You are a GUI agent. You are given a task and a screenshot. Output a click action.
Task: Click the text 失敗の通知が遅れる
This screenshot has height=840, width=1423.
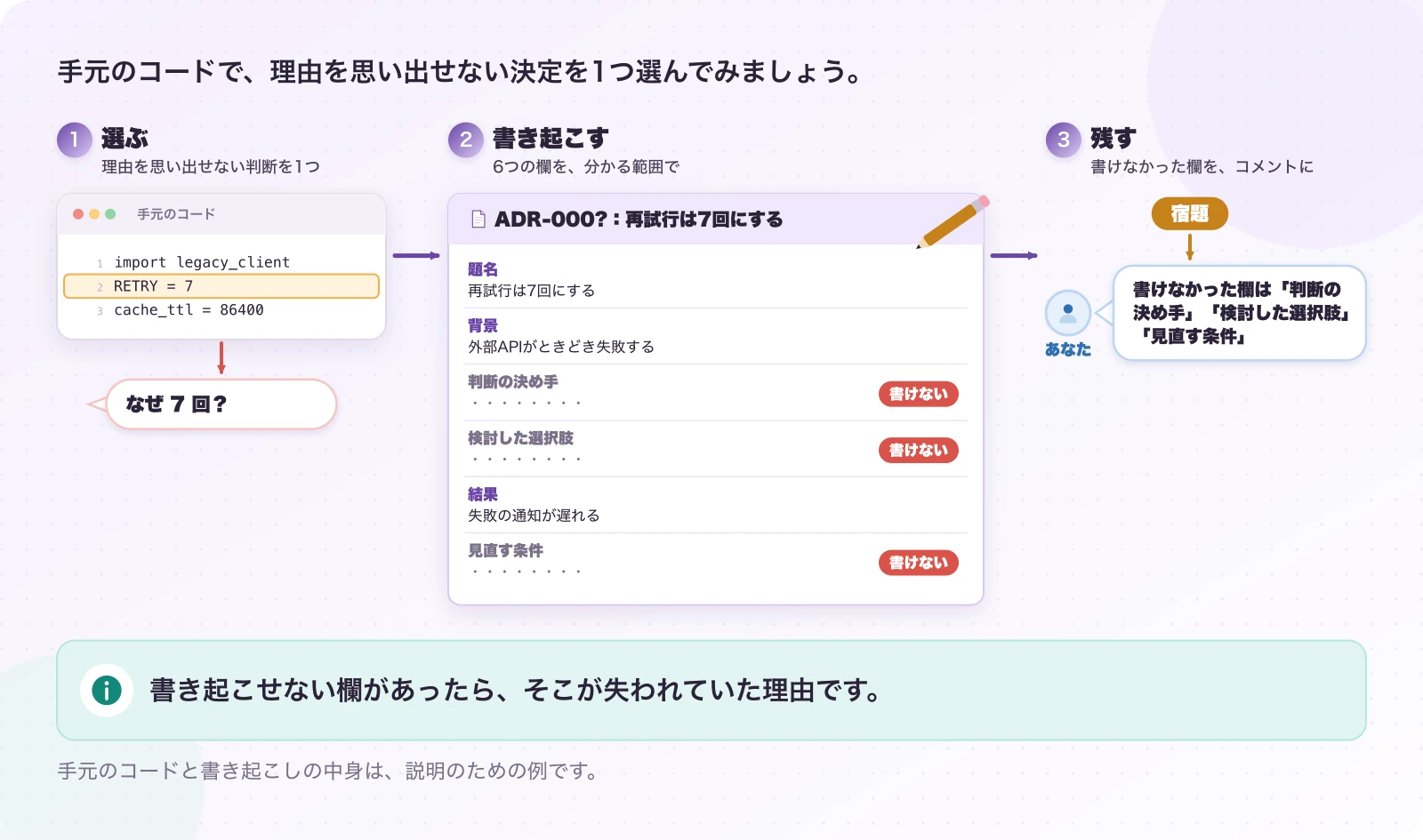coord(534,516)
